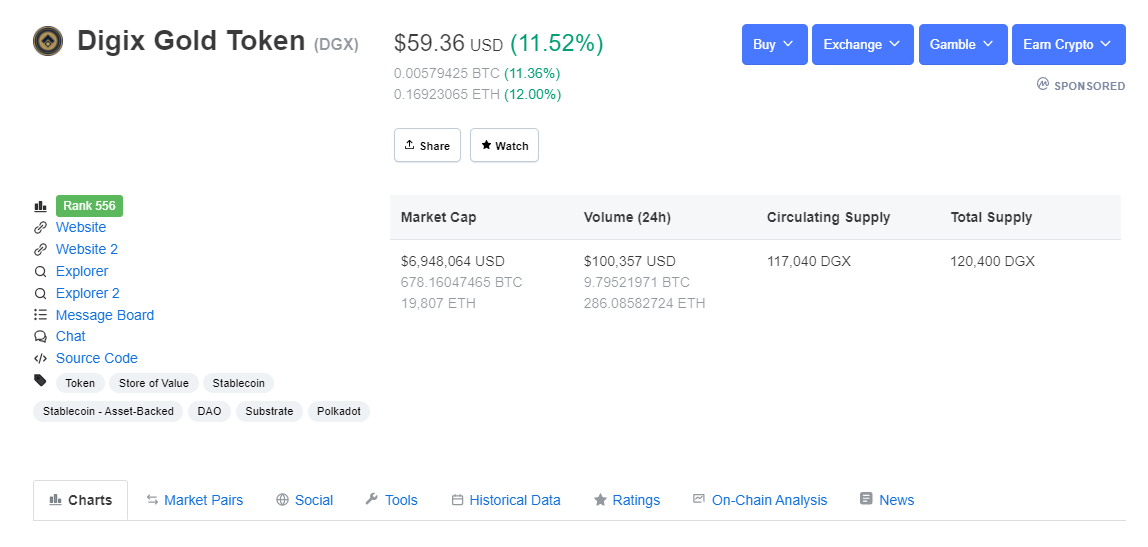Click the Market Cap column header
Viewport: 1148px width, 547px height.
(439, 217)
